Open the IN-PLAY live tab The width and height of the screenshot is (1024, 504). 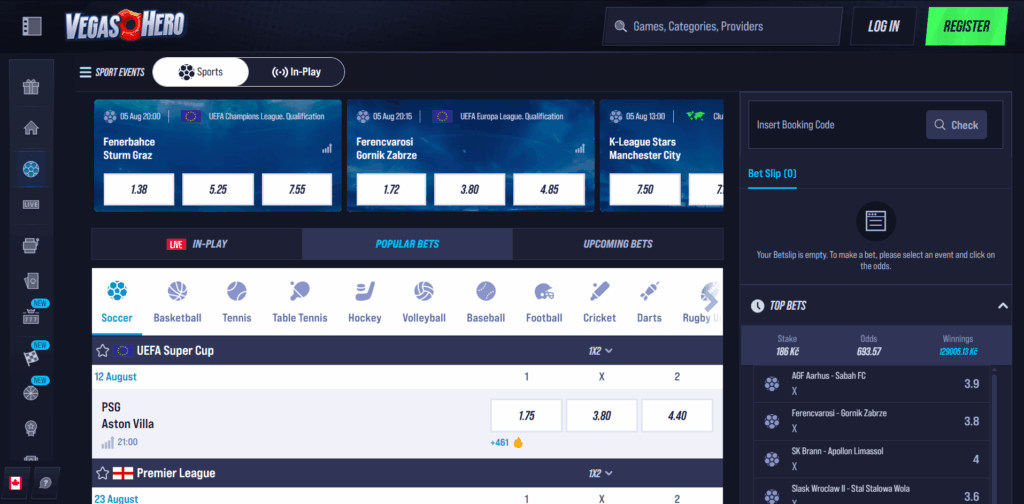[x=197, y=244]
